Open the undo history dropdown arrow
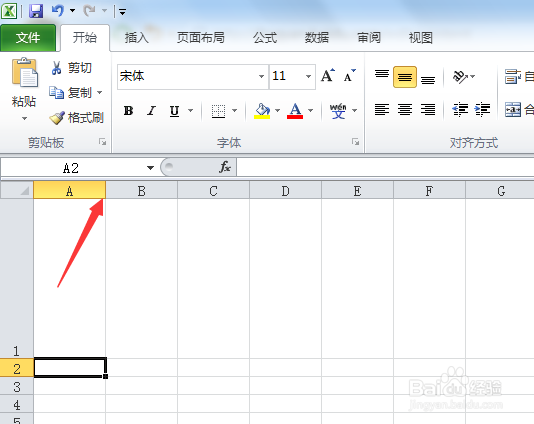The height and width of the screenshot is (424, 534). coord(73,11)
